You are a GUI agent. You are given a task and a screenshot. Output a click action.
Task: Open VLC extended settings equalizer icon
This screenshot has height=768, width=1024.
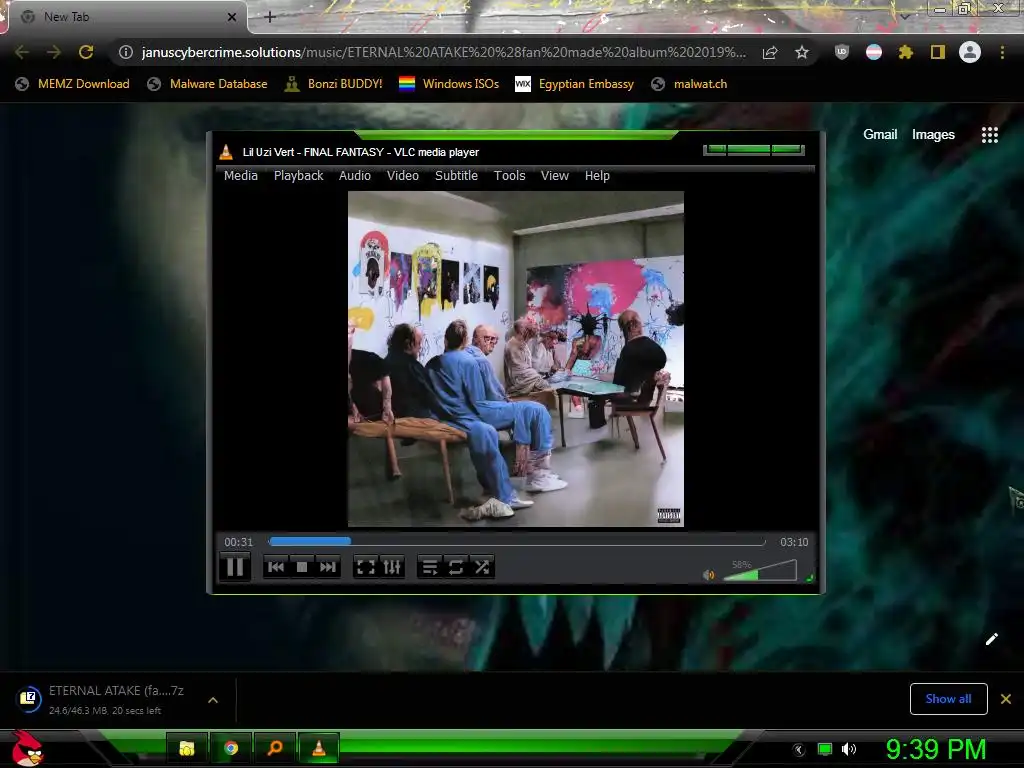pyautogui.click(x=392, y=567)
